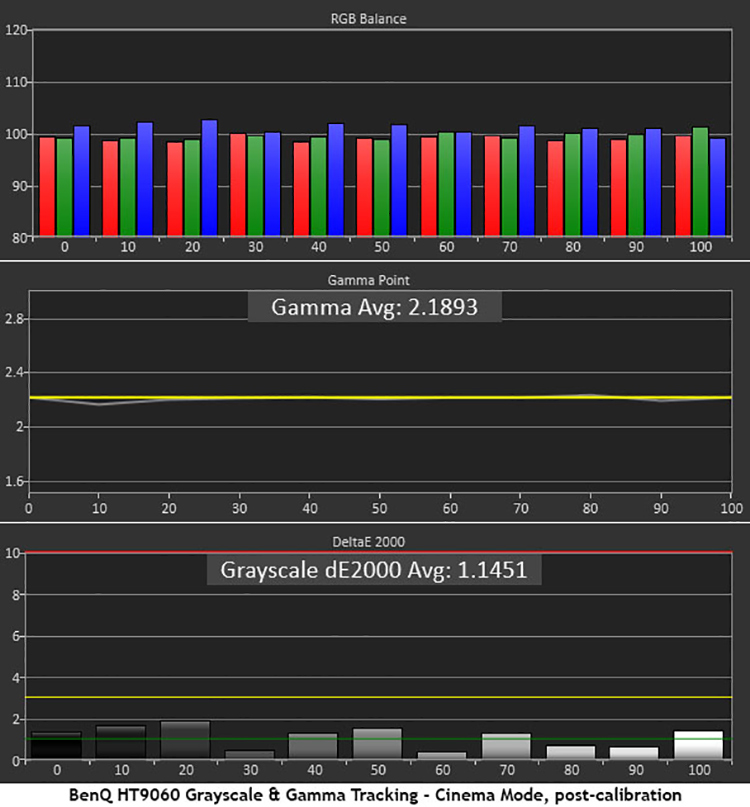Click the white DeltaE bar at 100
Viewport: 750px width, 807px height.
coord(697,745)
